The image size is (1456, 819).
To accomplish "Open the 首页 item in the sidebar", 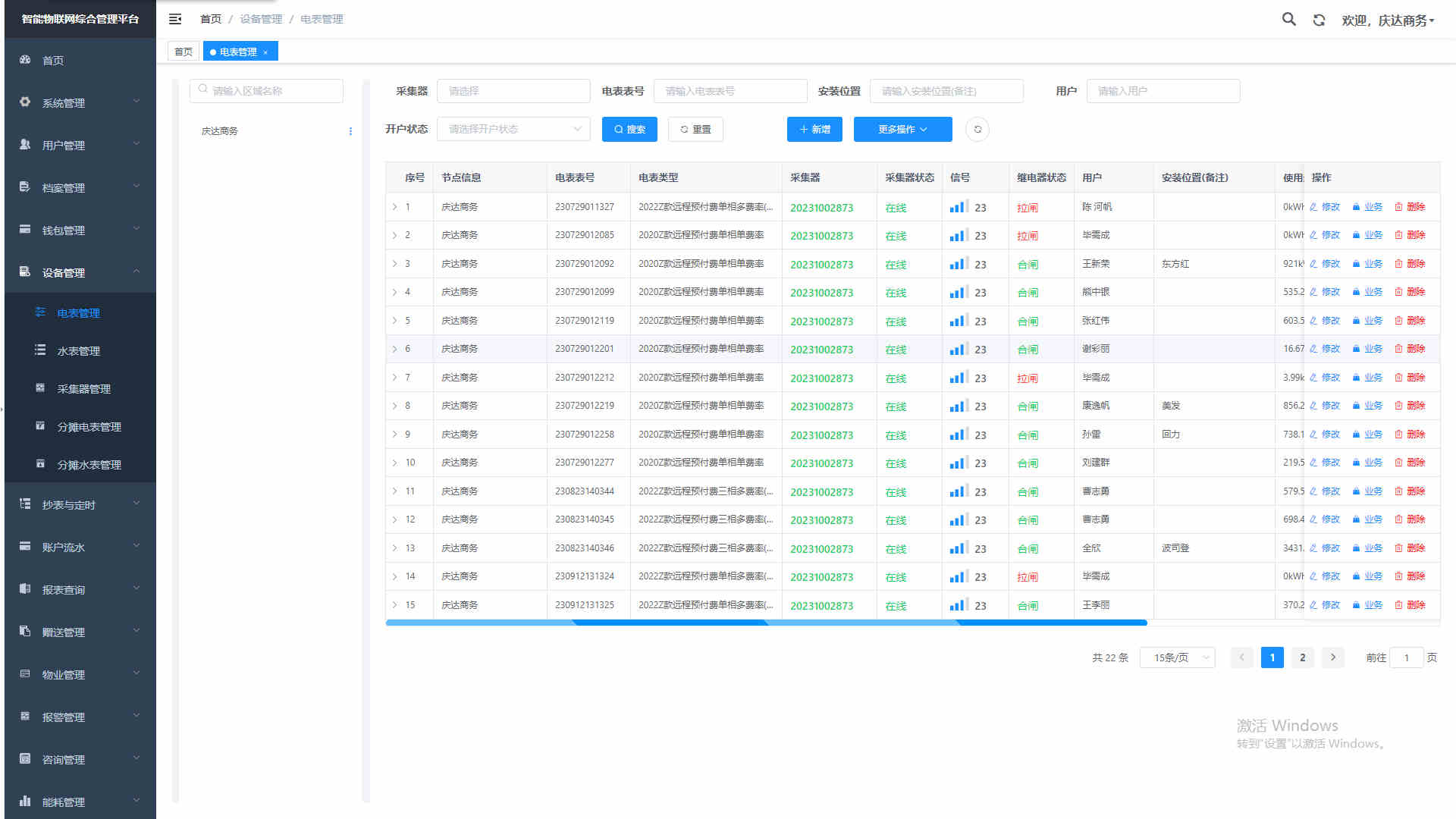I will [x=53, y=60].
